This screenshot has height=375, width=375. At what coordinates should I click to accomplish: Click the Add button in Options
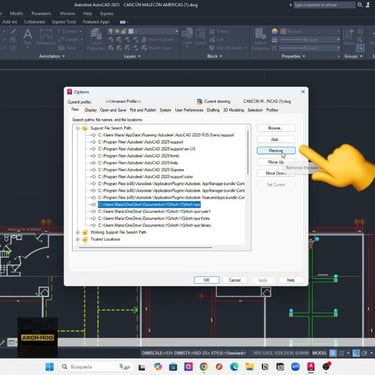pyautogui.click(x=276, y=139)
